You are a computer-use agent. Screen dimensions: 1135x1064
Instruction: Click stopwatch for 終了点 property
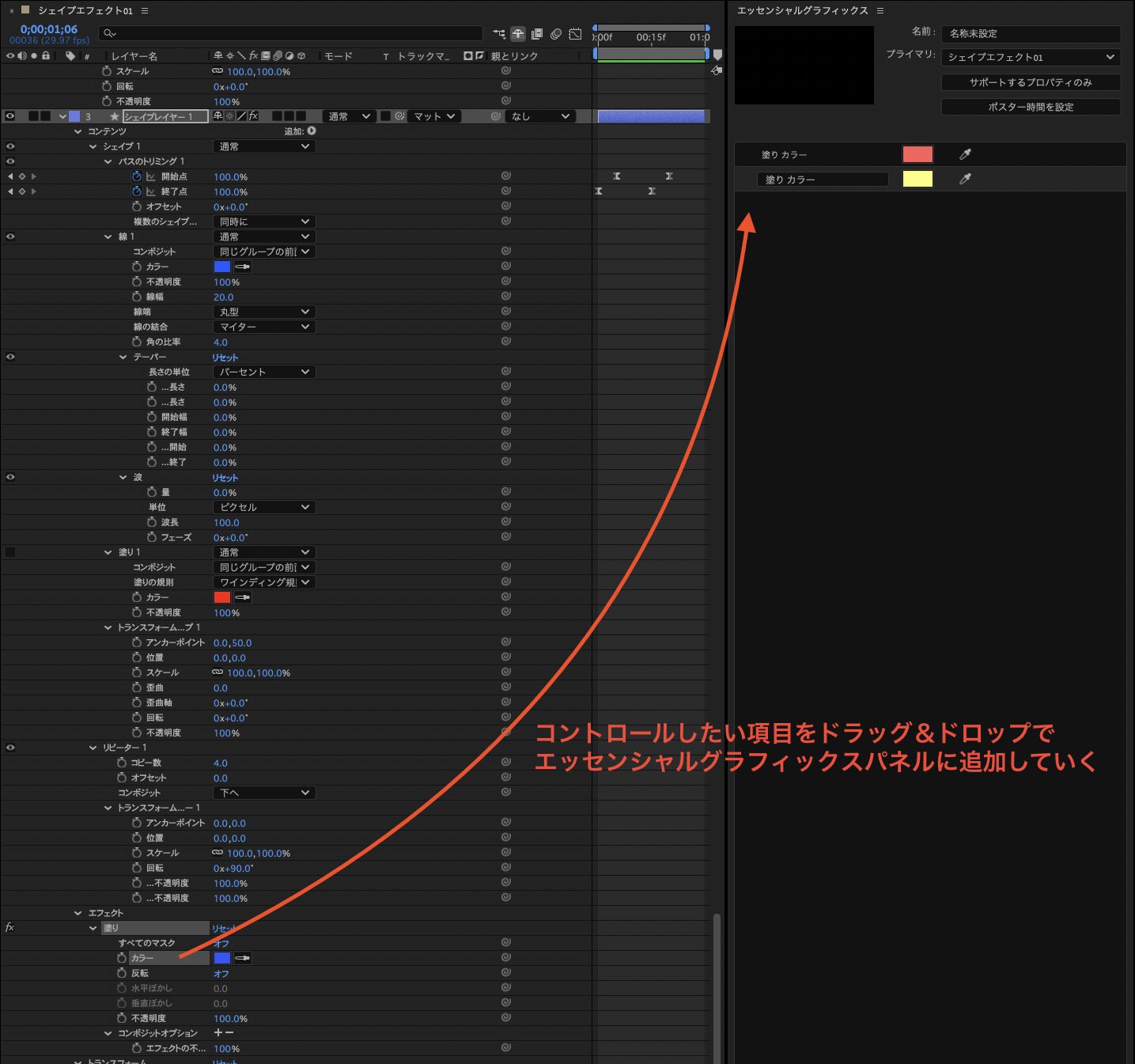(137, 191)
